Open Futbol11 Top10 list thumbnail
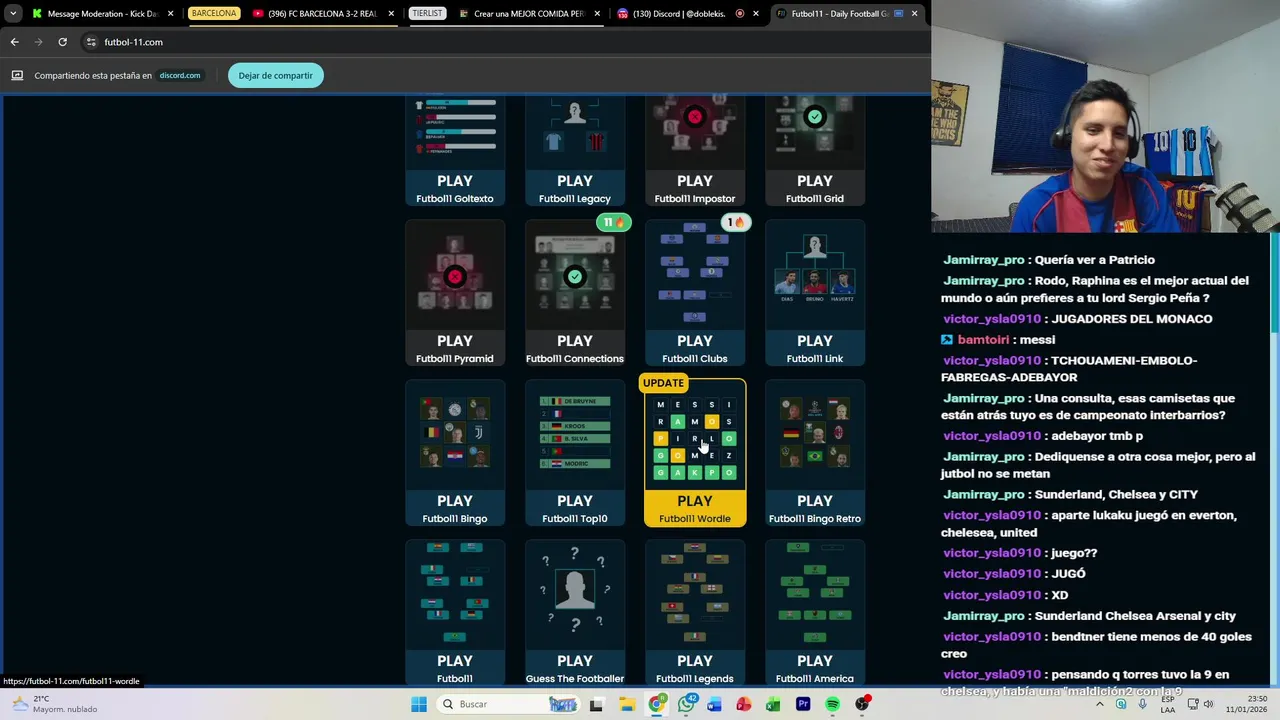Screen dimensions: 1280x720 click(575, 434)
